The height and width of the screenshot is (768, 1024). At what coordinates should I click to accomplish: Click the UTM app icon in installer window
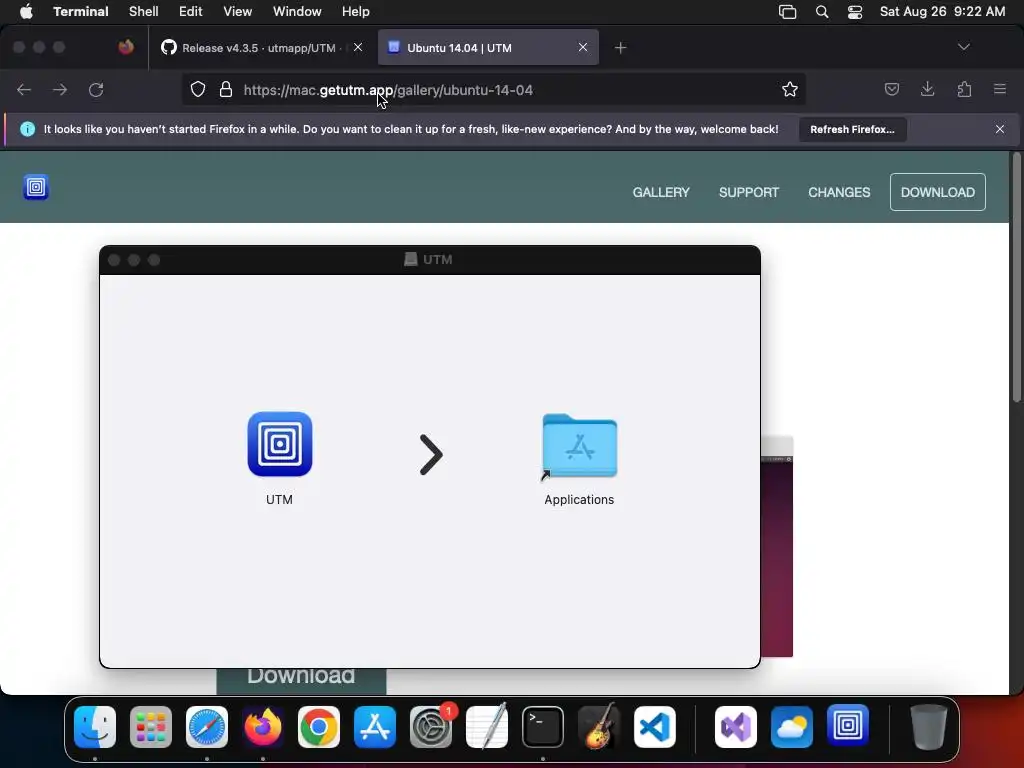coord(280,444)
